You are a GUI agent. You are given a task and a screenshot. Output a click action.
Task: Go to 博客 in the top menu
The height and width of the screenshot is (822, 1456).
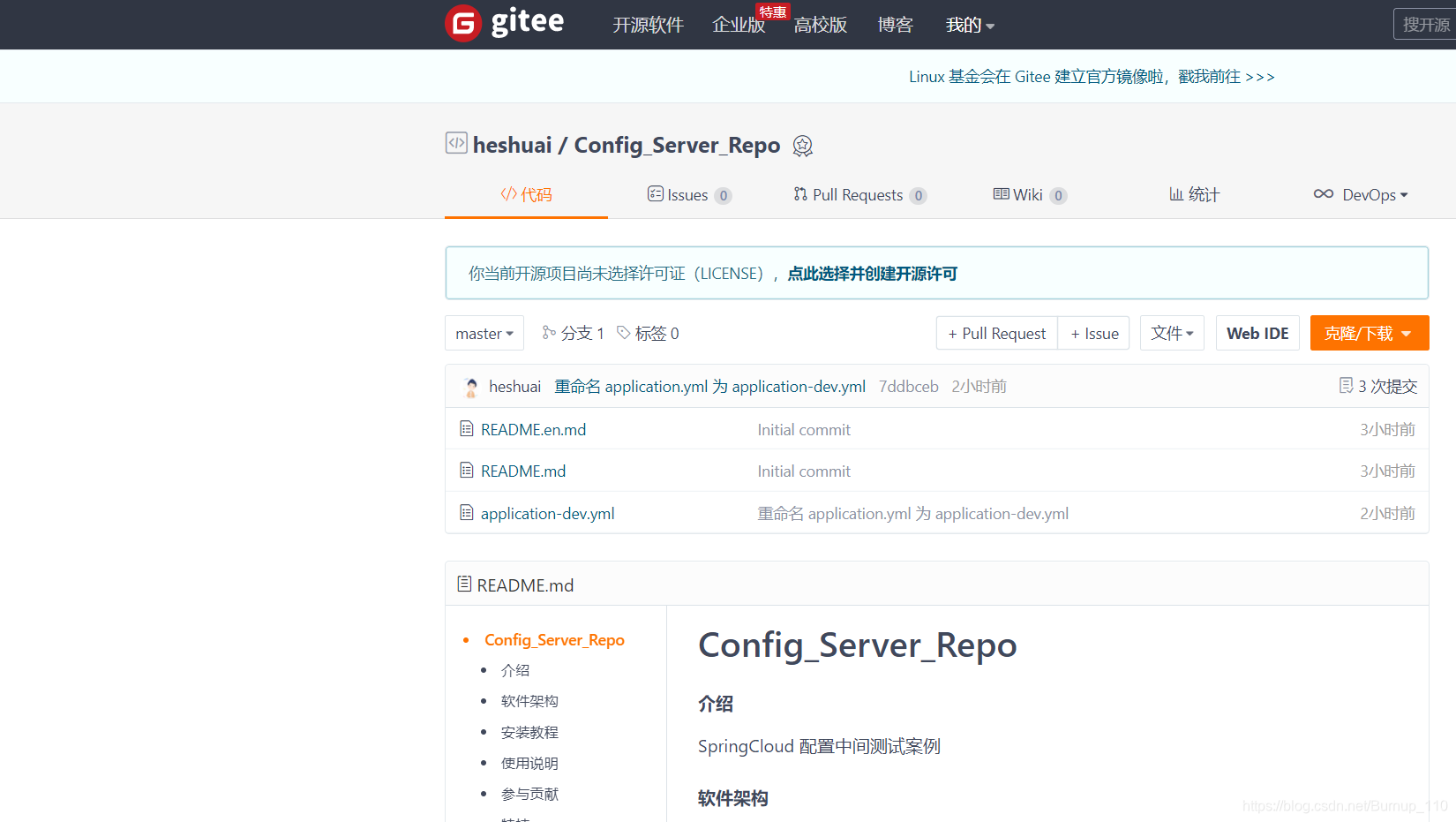[x=895, y=25]
